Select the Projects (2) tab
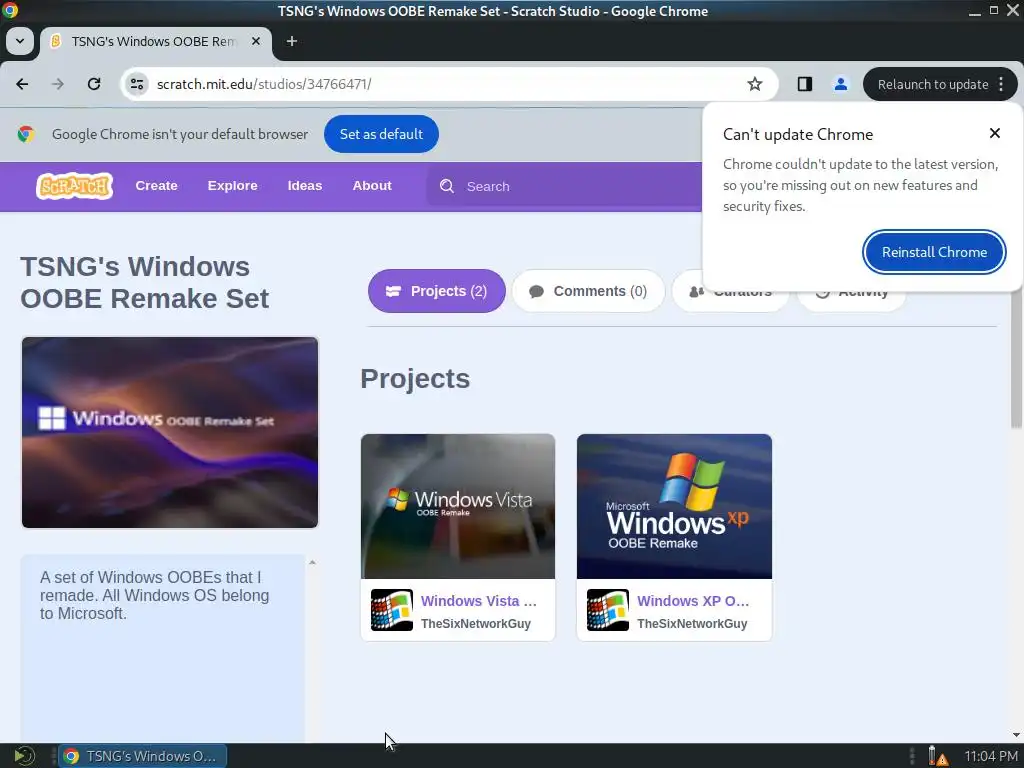The image size is (1024, 768). coord(437,291)
